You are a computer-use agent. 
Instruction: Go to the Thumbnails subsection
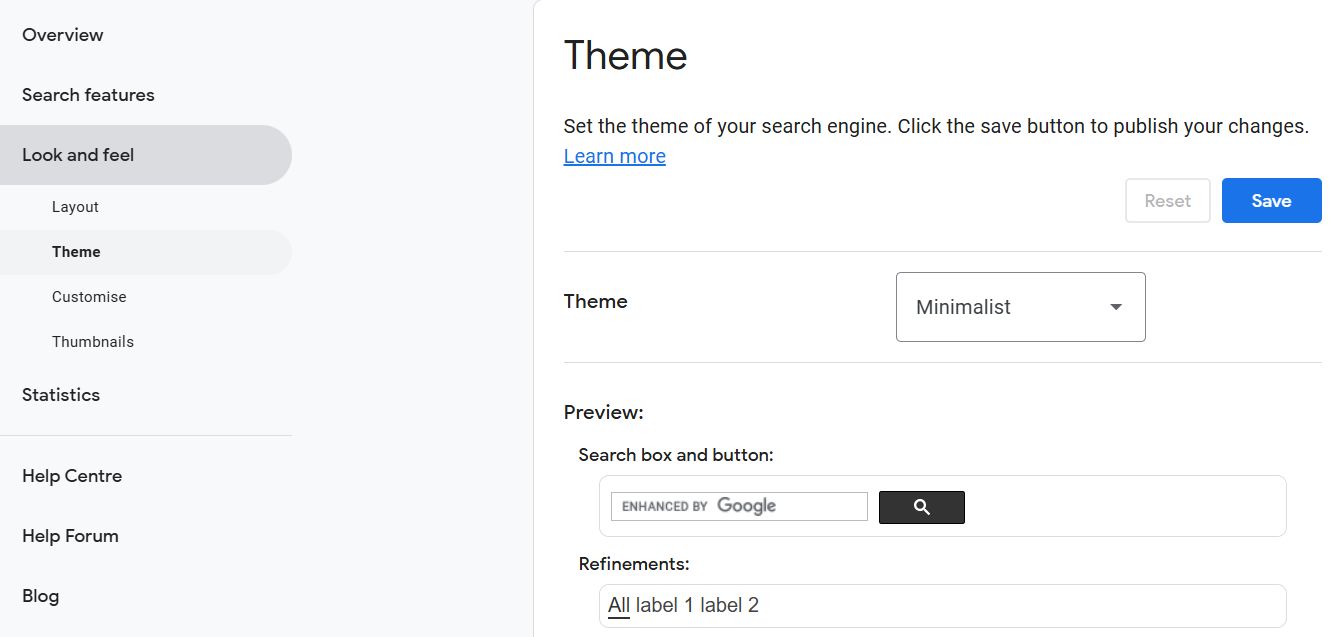coord(93,342)
